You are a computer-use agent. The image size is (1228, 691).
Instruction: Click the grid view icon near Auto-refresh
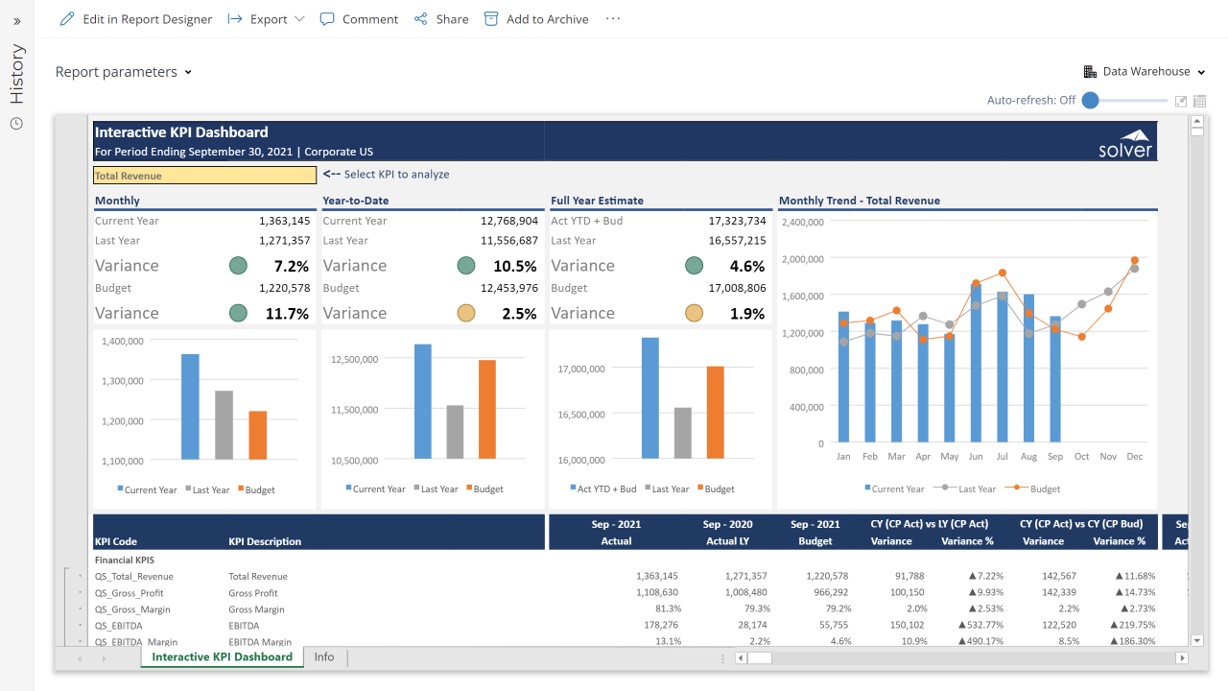pos(1200,101)
